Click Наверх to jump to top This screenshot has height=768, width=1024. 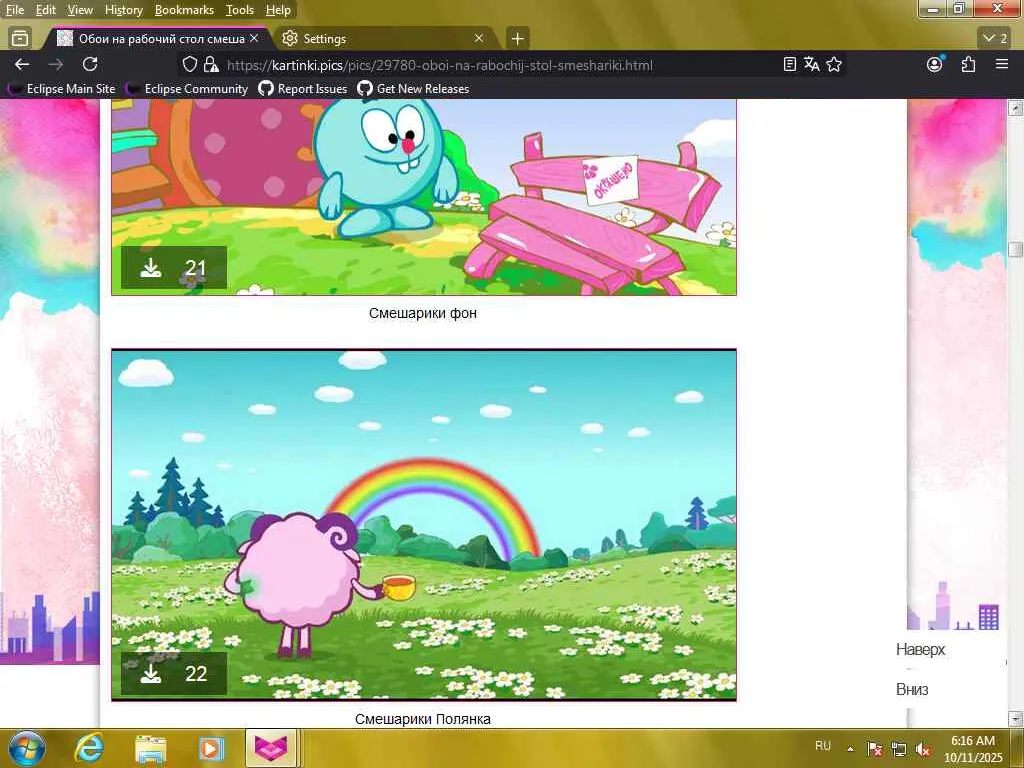coord(920,649)
